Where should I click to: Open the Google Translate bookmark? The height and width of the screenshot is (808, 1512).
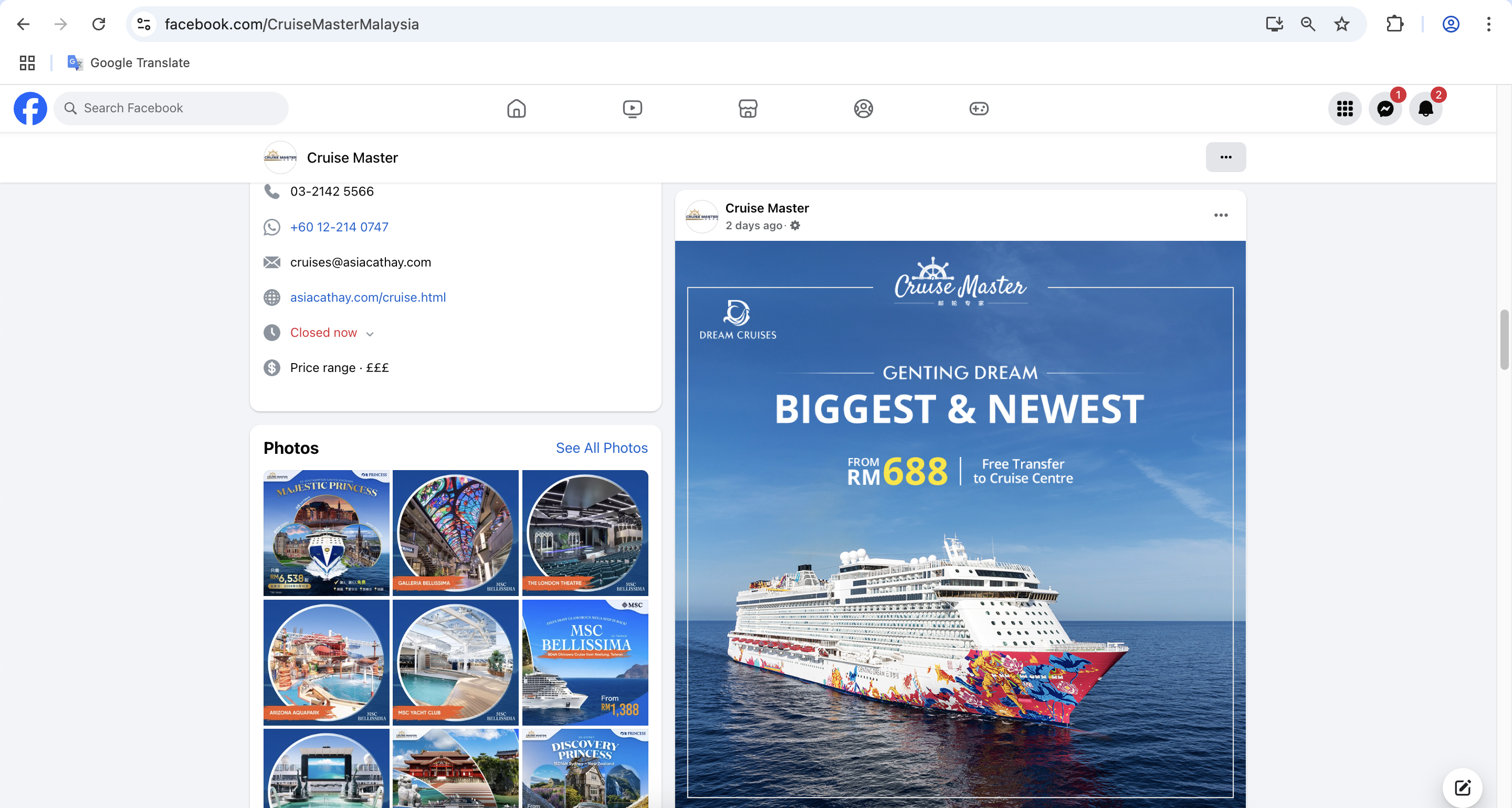[129, 63]
